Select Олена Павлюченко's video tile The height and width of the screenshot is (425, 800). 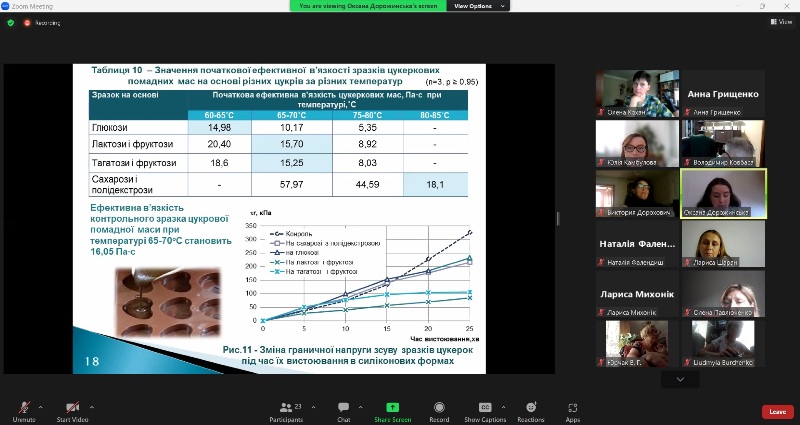(x=723, y=293)
